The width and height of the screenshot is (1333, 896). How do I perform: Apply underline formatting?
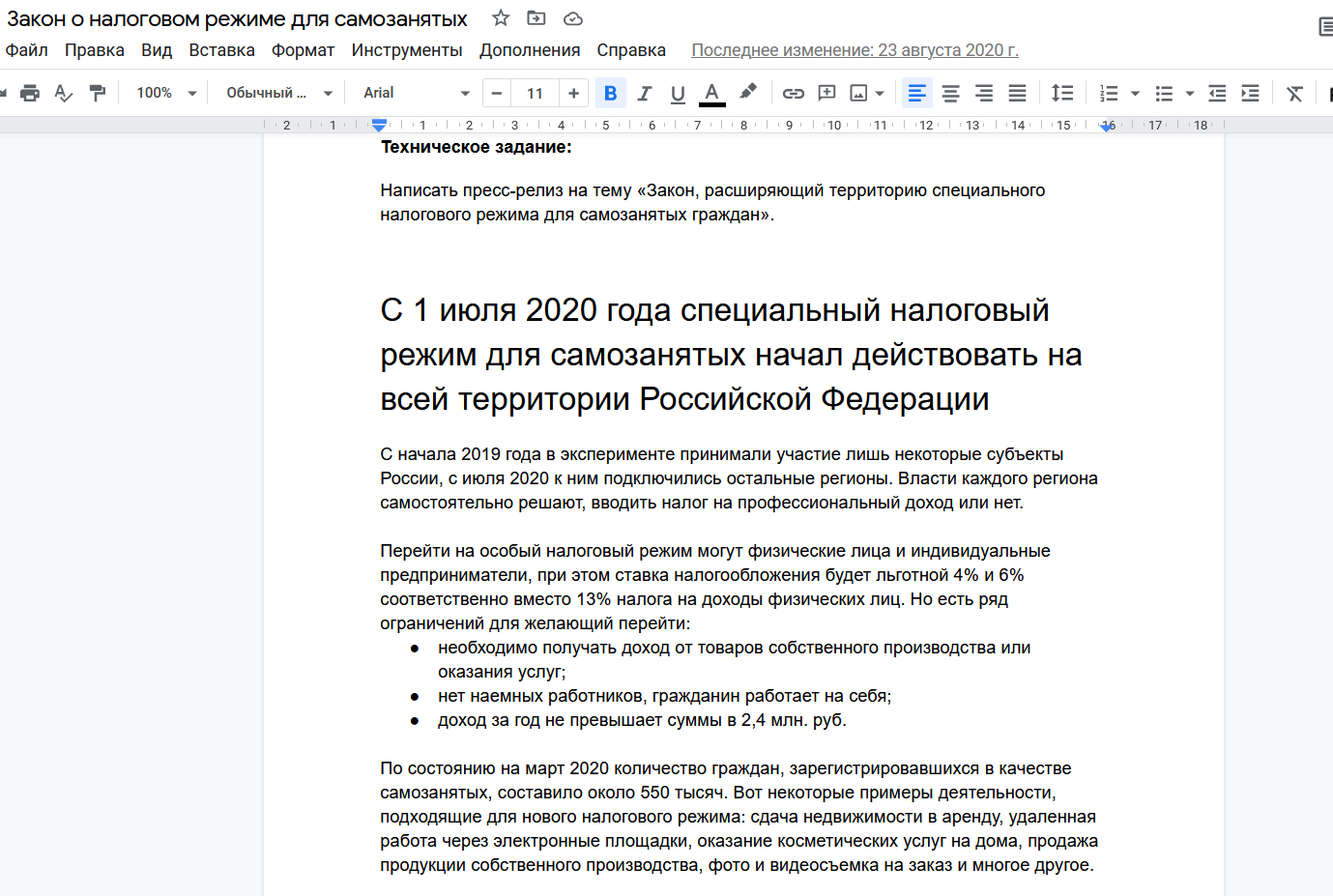click(x=678, y=93)
